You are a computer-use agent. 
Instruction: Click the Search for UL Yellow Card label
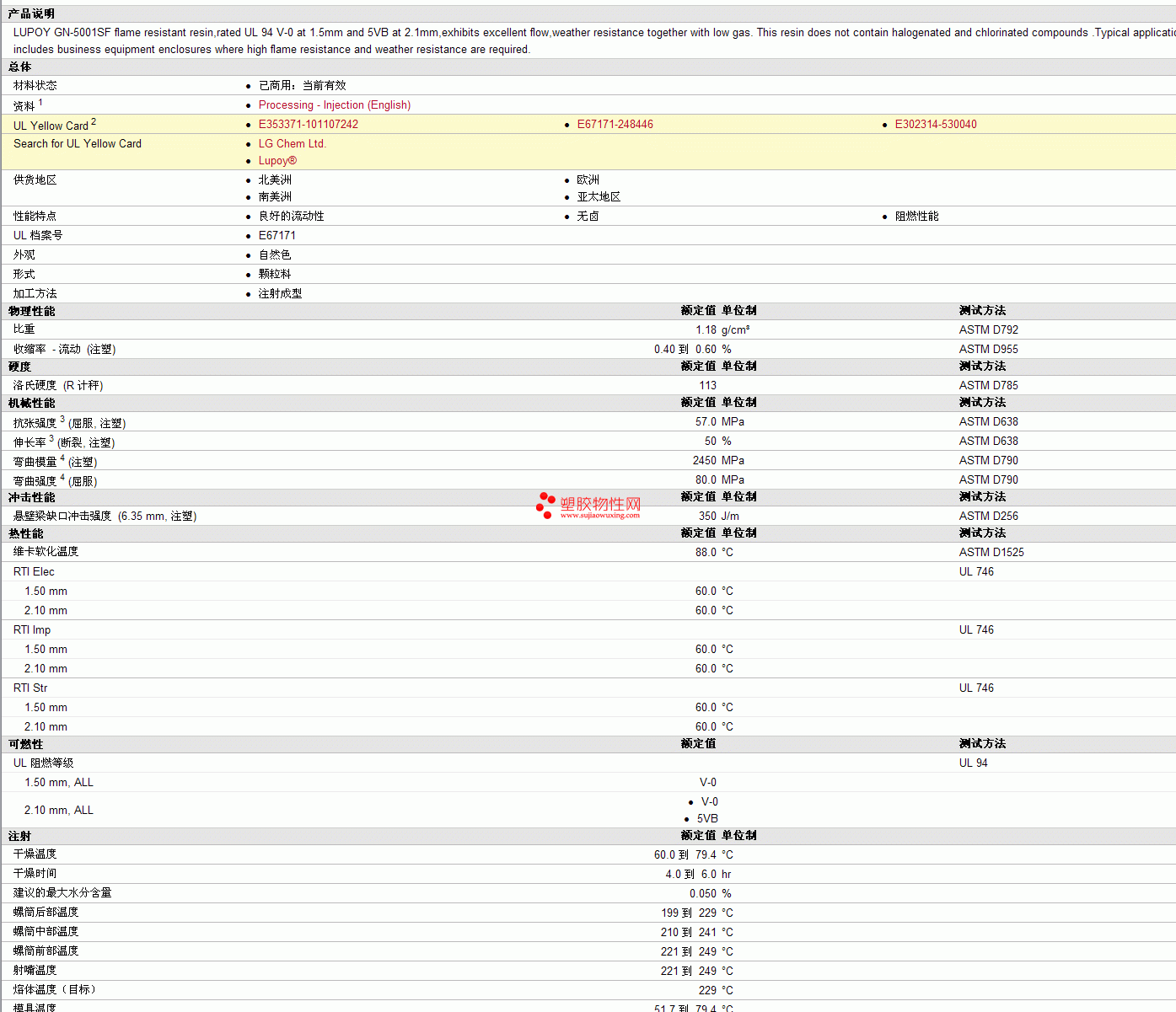[x=78, y=144]
